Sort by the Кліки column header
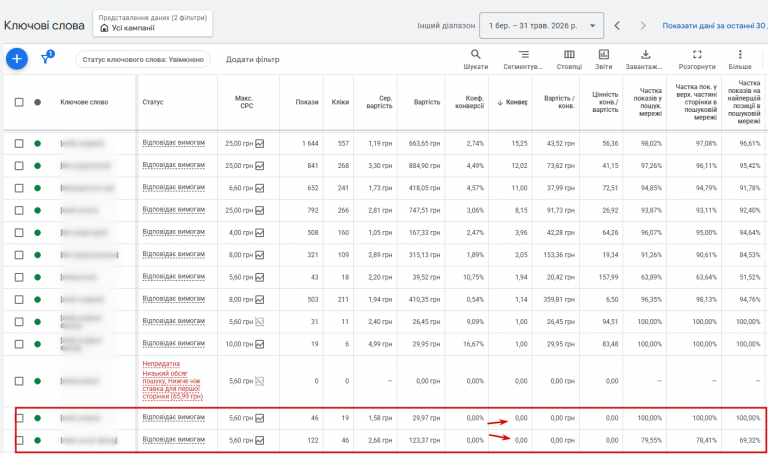Screen dimensions: 768x454 tap(340, 102)
